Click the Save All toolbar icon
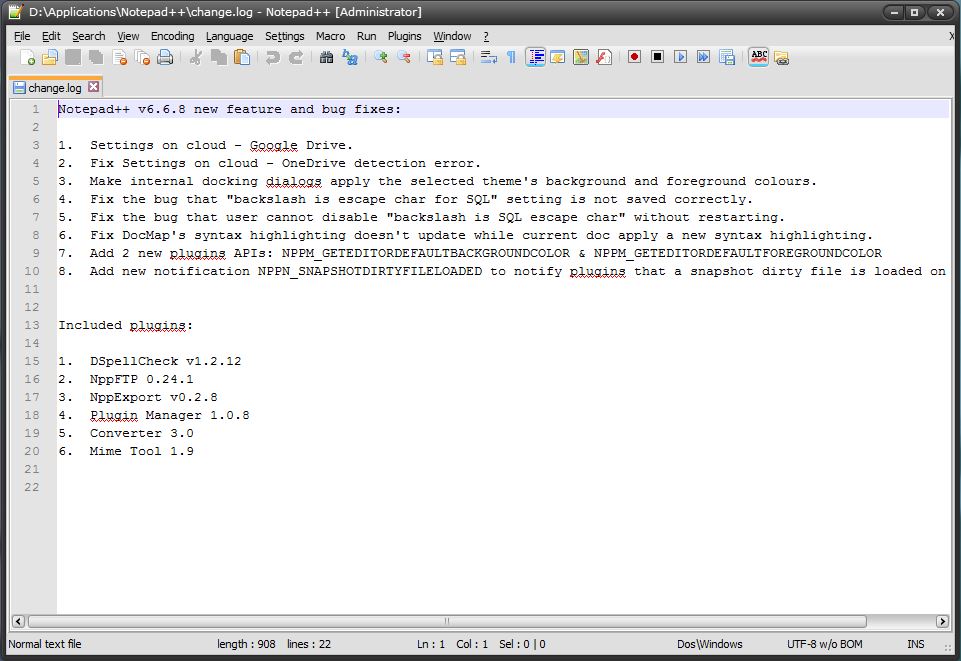The image size is (961, 661). (96, 58)
